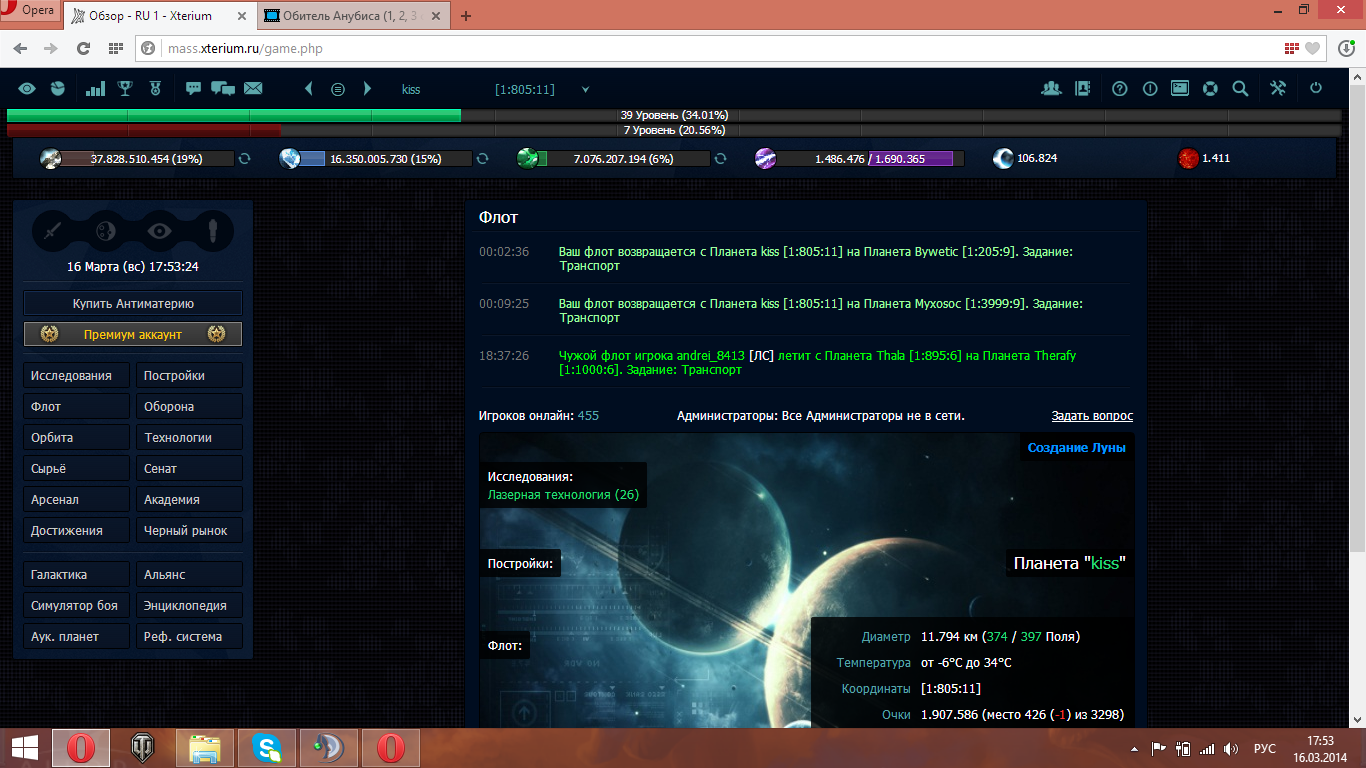Refresh metal resource with cycle icon
The height and width of the screenshot is (768, 1366).
pos(244,158)
